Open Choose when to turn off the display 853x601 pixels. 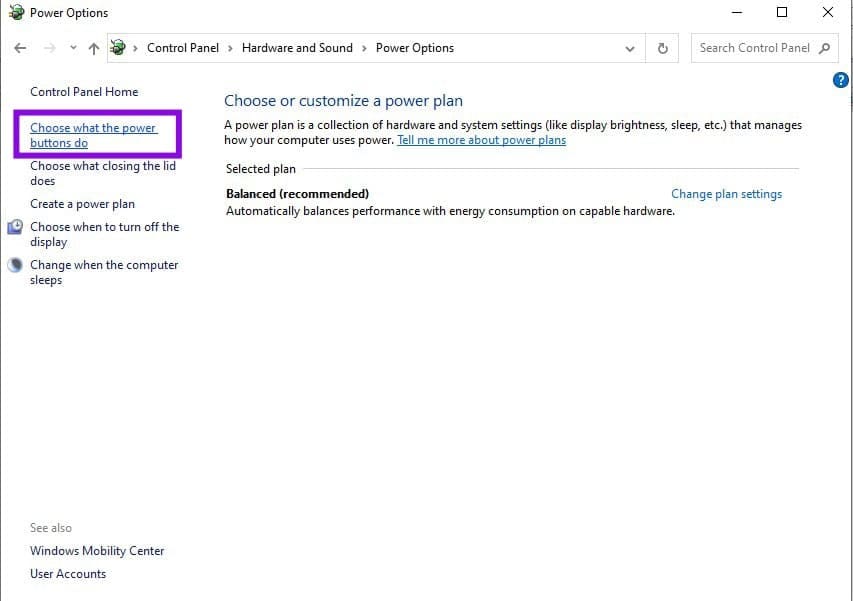[x=104, y=234]
